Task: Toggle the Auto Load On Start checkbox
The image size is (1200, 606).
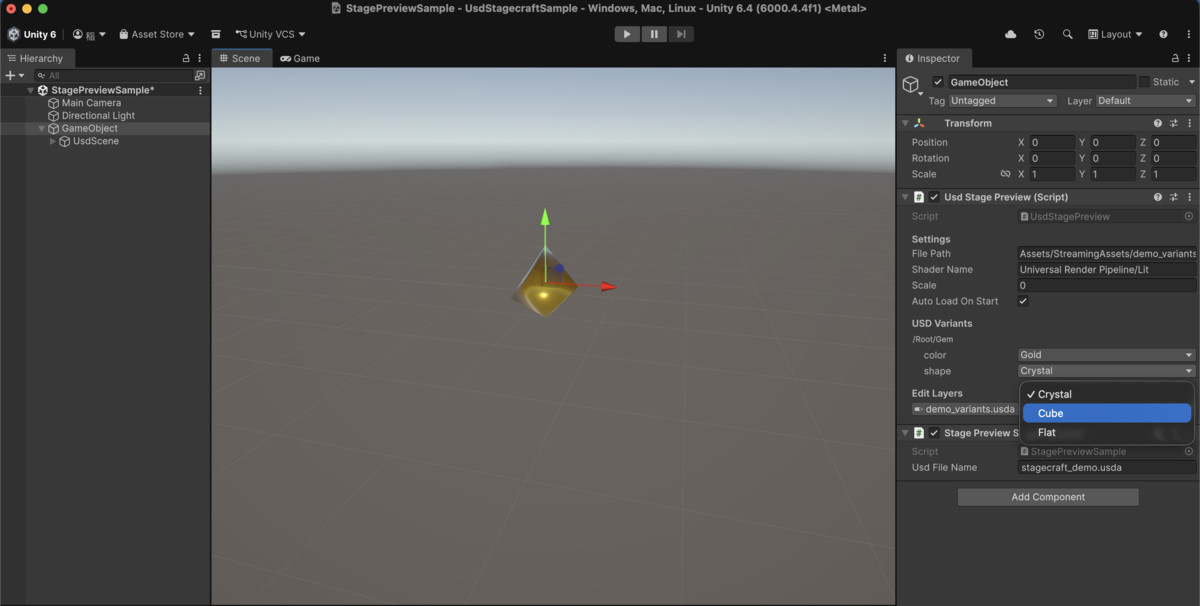Action: coord(1022,301)
